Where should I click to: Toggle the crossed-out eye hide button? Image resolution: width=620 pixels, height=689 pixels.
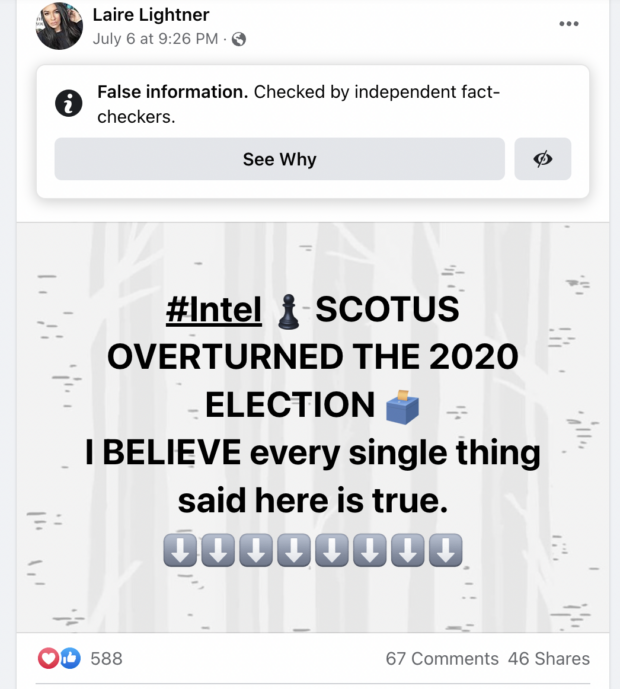pos(543,159)
